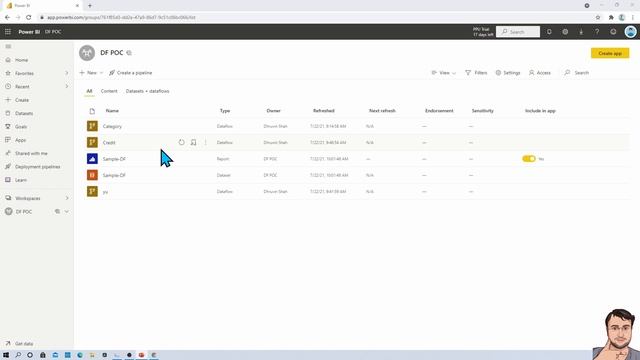640x360 pixels.
Task: Open the notifications bell icon
Action: click(x=549, y=32)
